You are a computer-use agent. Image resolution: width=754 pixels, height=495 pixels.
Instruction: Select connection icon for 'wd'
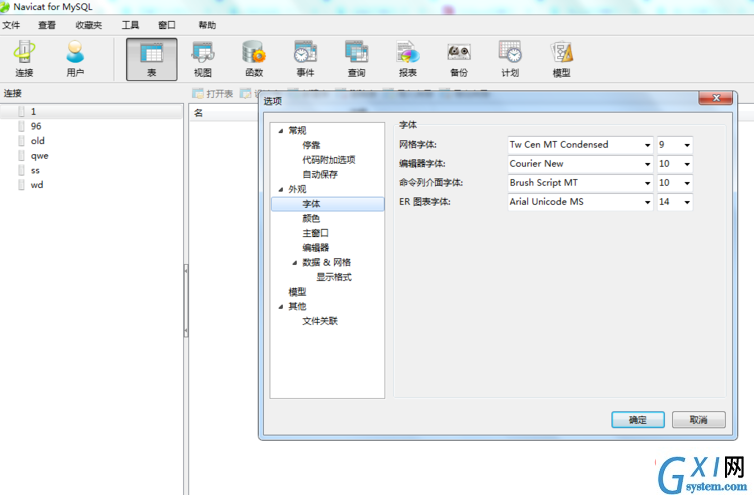coord(21,185)
